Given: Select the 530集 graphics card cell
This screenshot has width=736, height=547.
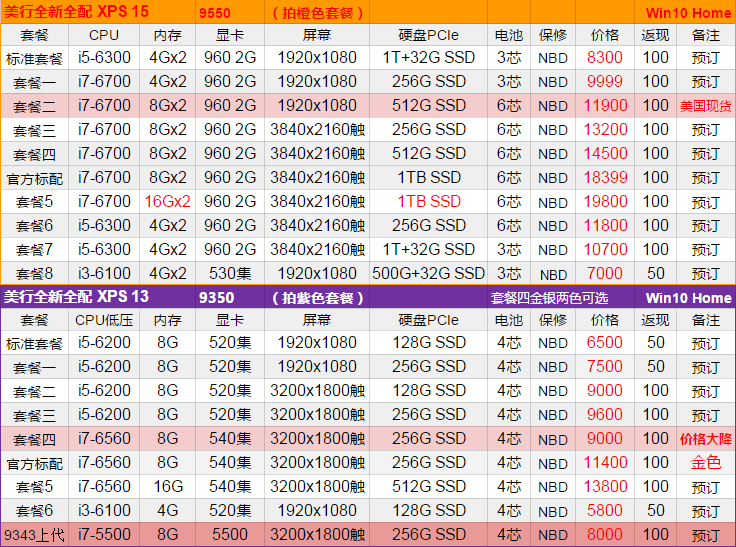Looking at the screenshot, I should 229,273.
